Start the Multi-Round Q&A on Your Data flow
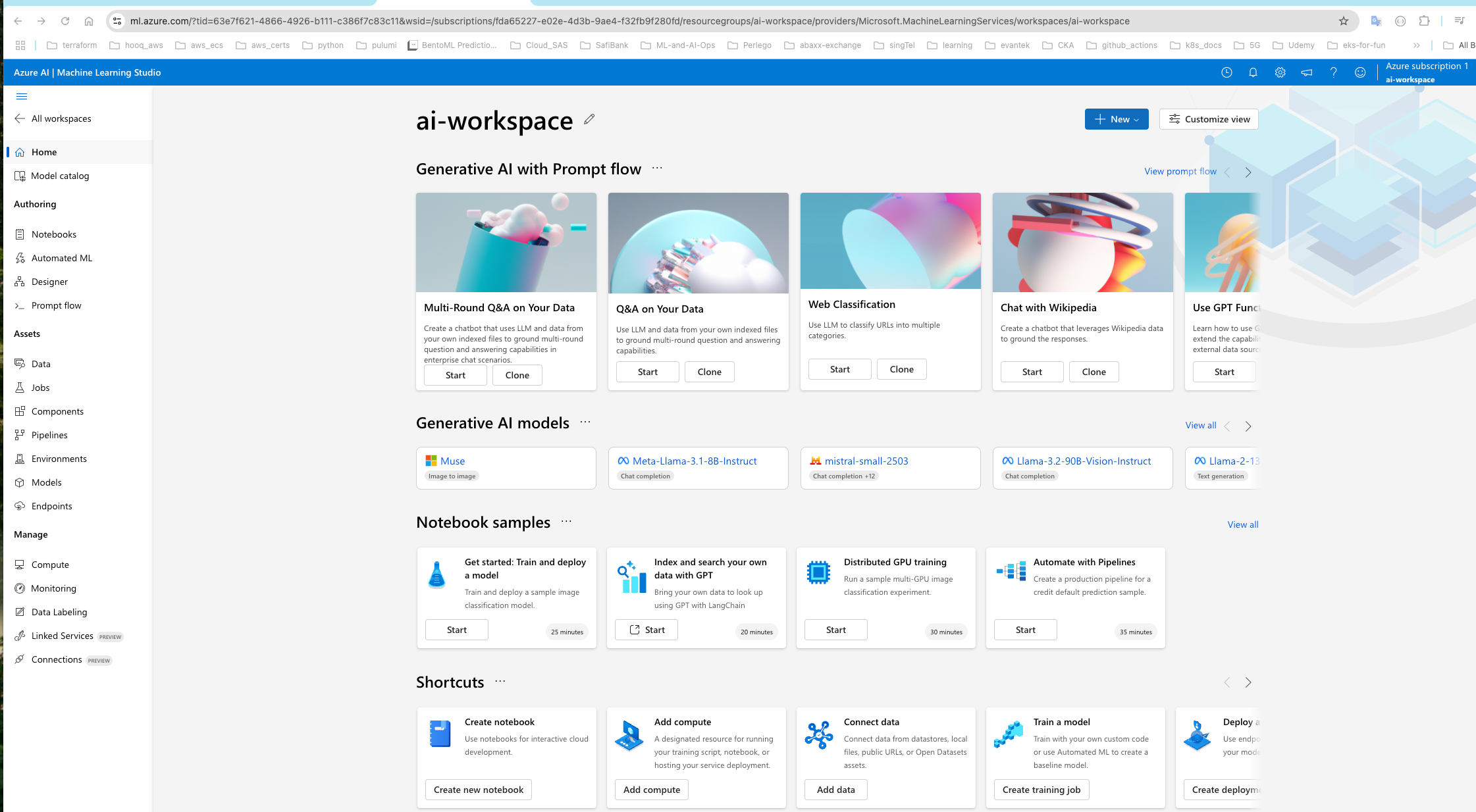Screen dimensions: 1476x812 coord(456,375)
